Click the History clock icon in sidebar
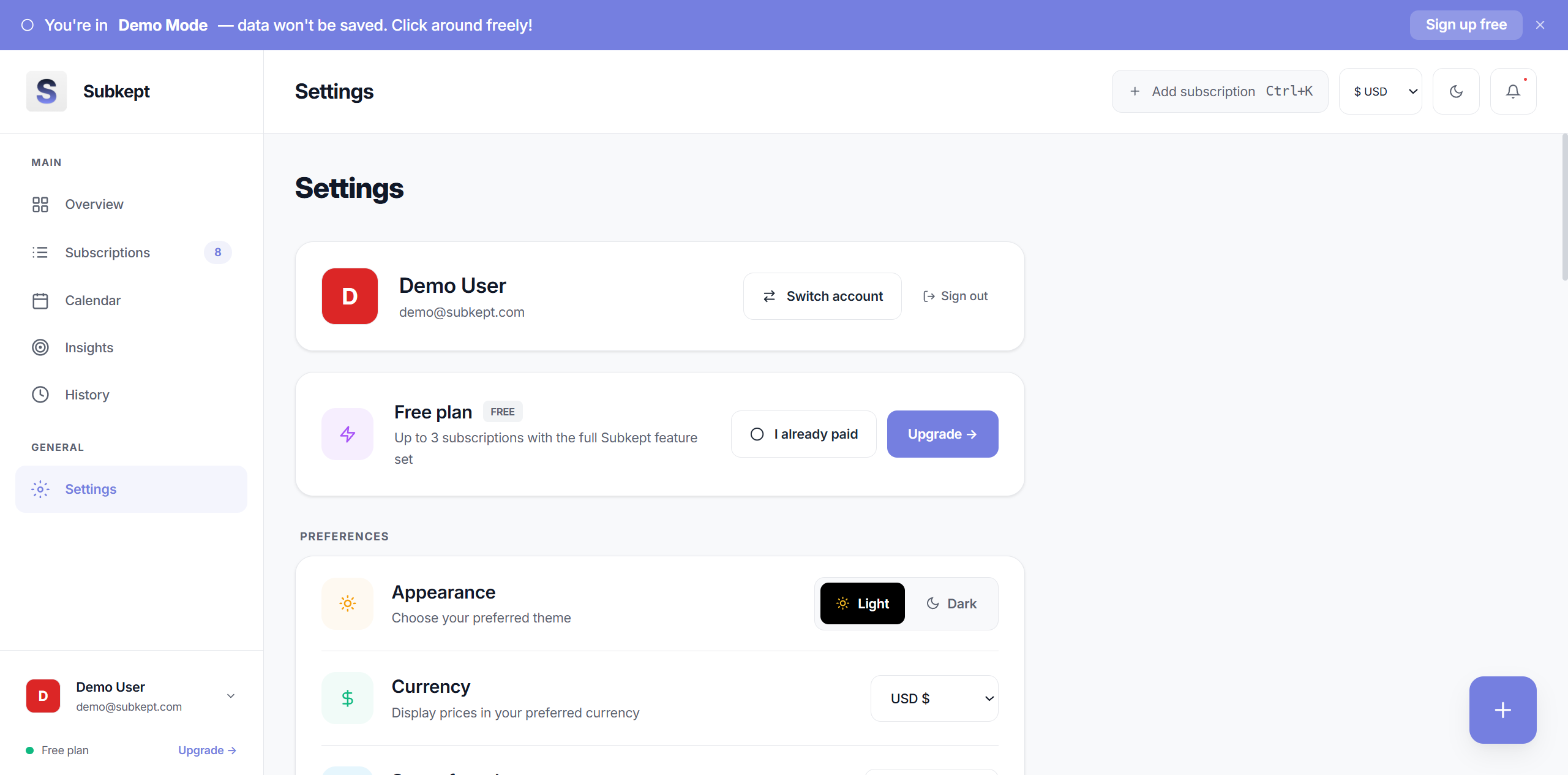The image size is (1568, 775). point(40,395)
